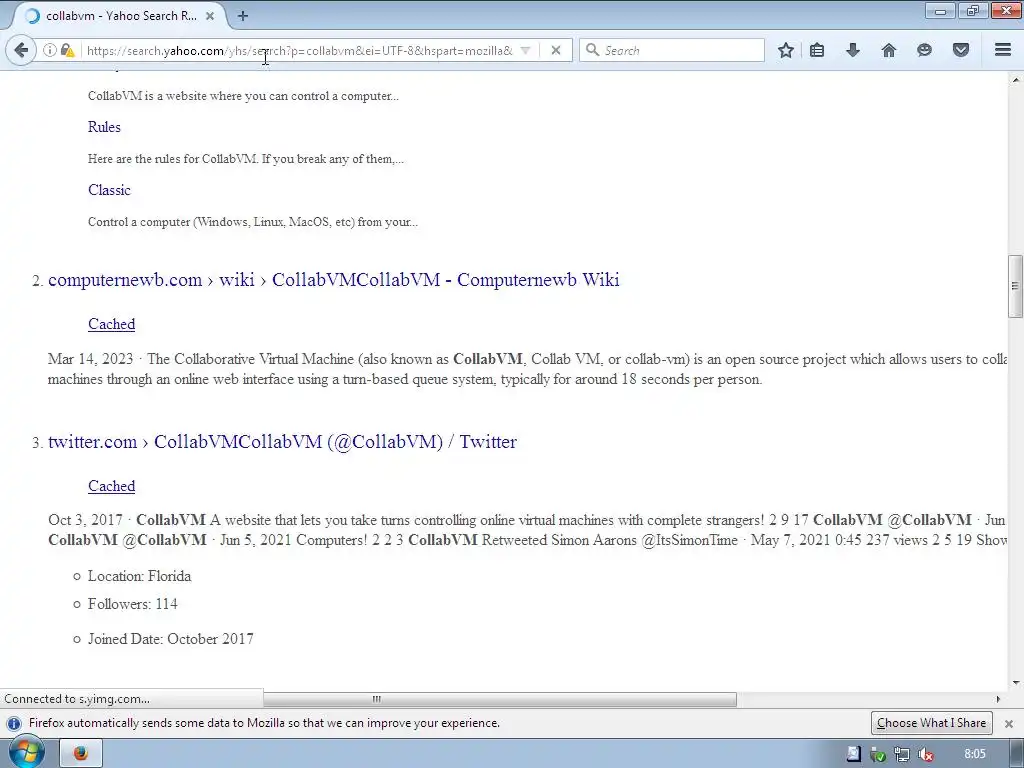Viewport: 1024px width, 768px height.
Task: Click "Control a computer (Windows, Linux" snippet
Action: point(253,222)
